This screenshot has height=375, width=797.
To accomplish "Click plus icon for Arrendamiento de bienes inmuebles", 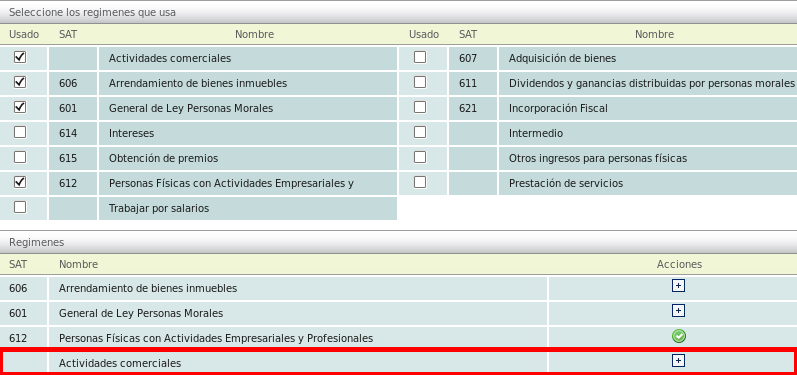I will [678, 286].
